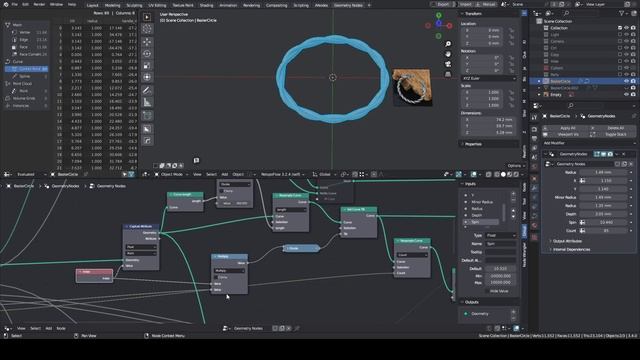Select the Scale tool in viewport toolbar
Image resolution: width=640 pixels, height=360 pixels.
[x=147, y=65]
